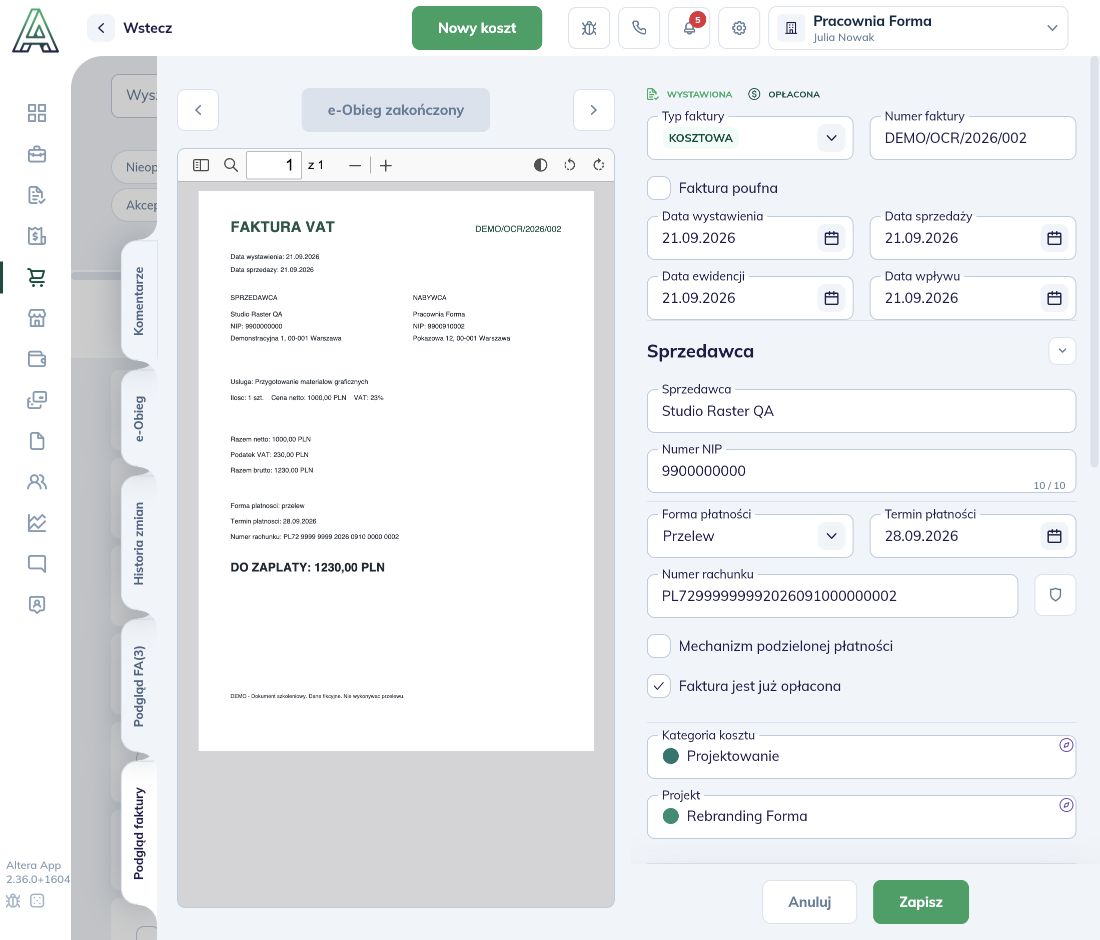Click the shield icon next to Numer rachunku
The width and height of the screenshot is (1100, 940).
click(1055, 595)
